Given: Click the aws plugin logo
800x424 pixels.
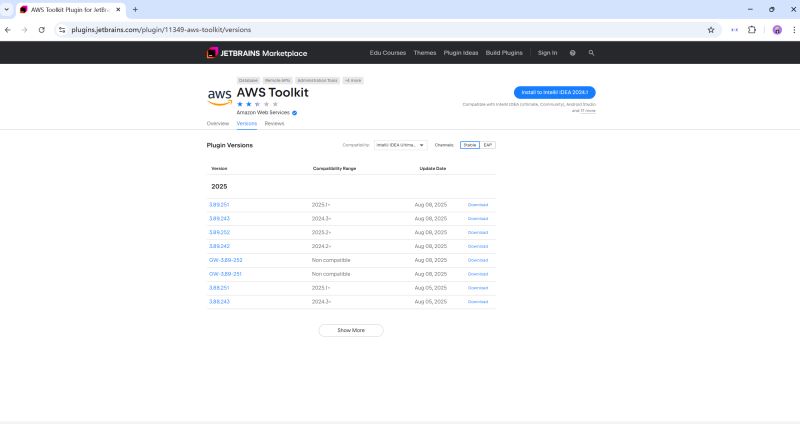Looking at the screenshot, I should point(220,96).
